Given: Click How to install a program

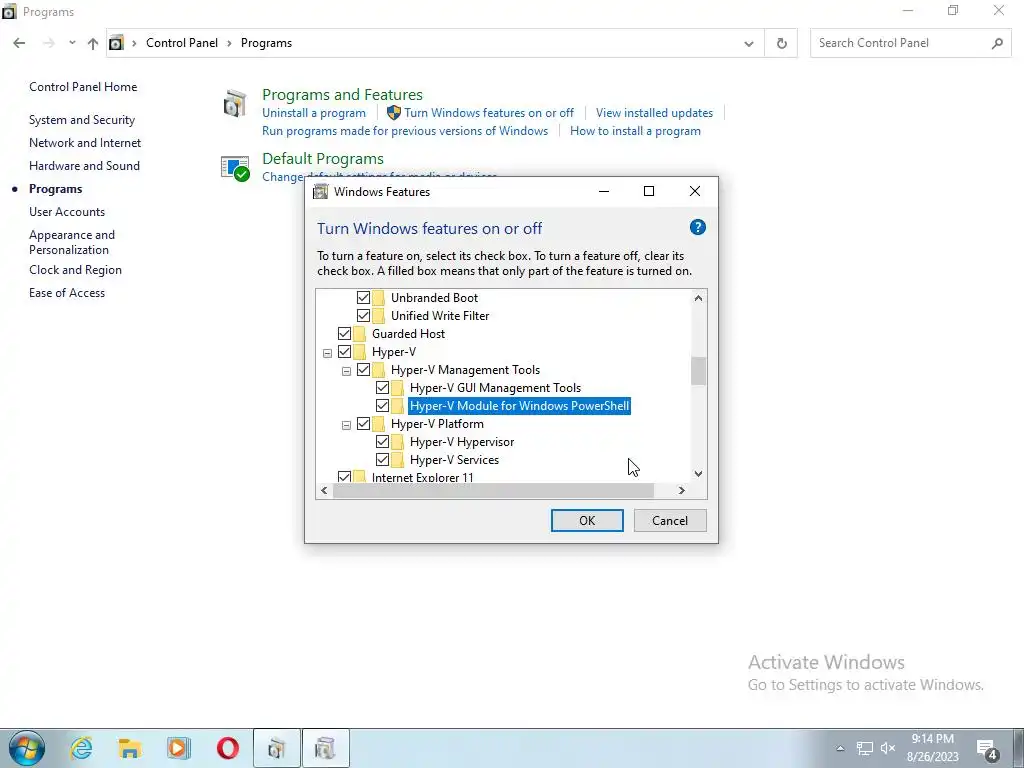Looking at the screenshot, I should (635, 131).
